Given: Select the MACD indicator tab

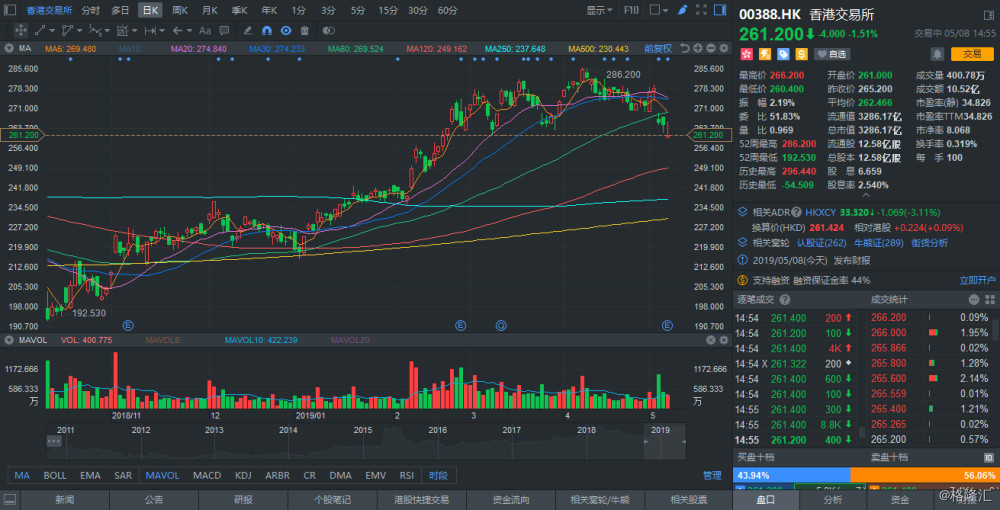Looking at the screenshot, I should [207, 476].
